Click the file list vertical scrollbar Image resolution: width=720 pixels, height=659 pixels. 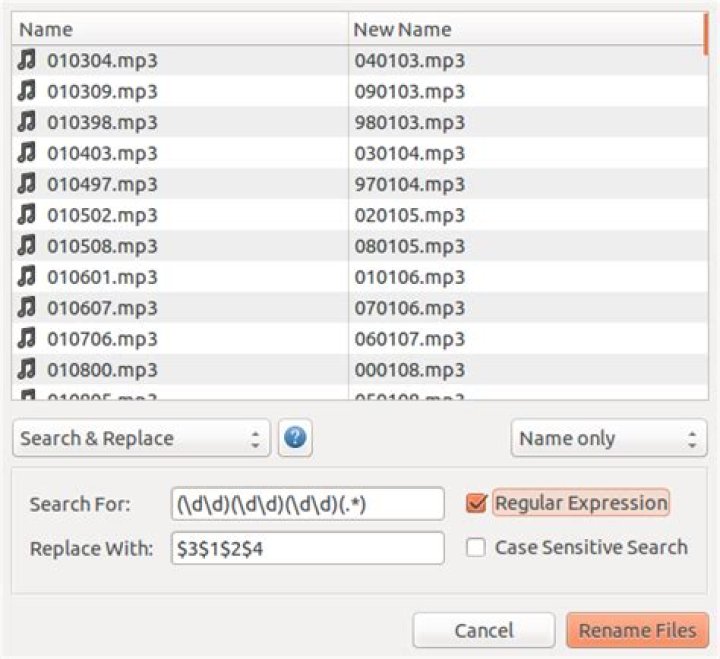tap(705, 34)
